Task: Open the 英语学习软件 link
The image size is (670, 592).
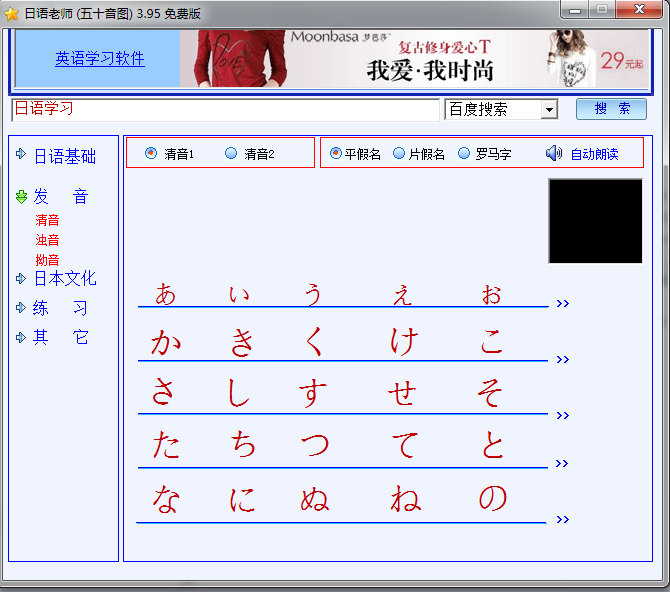Action: point(100,59)
